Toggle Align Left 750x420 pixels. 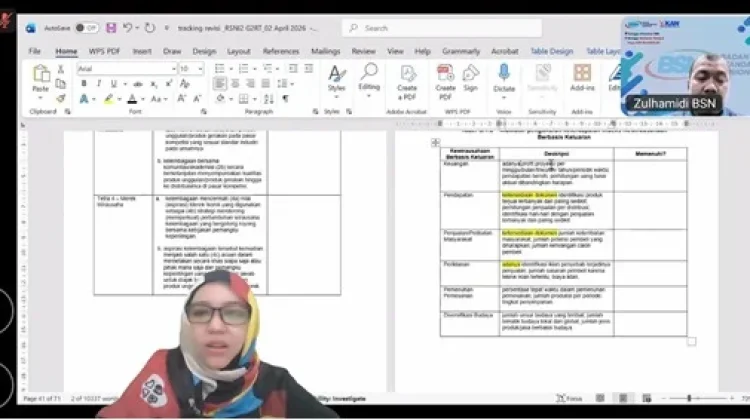coord(220,84)
